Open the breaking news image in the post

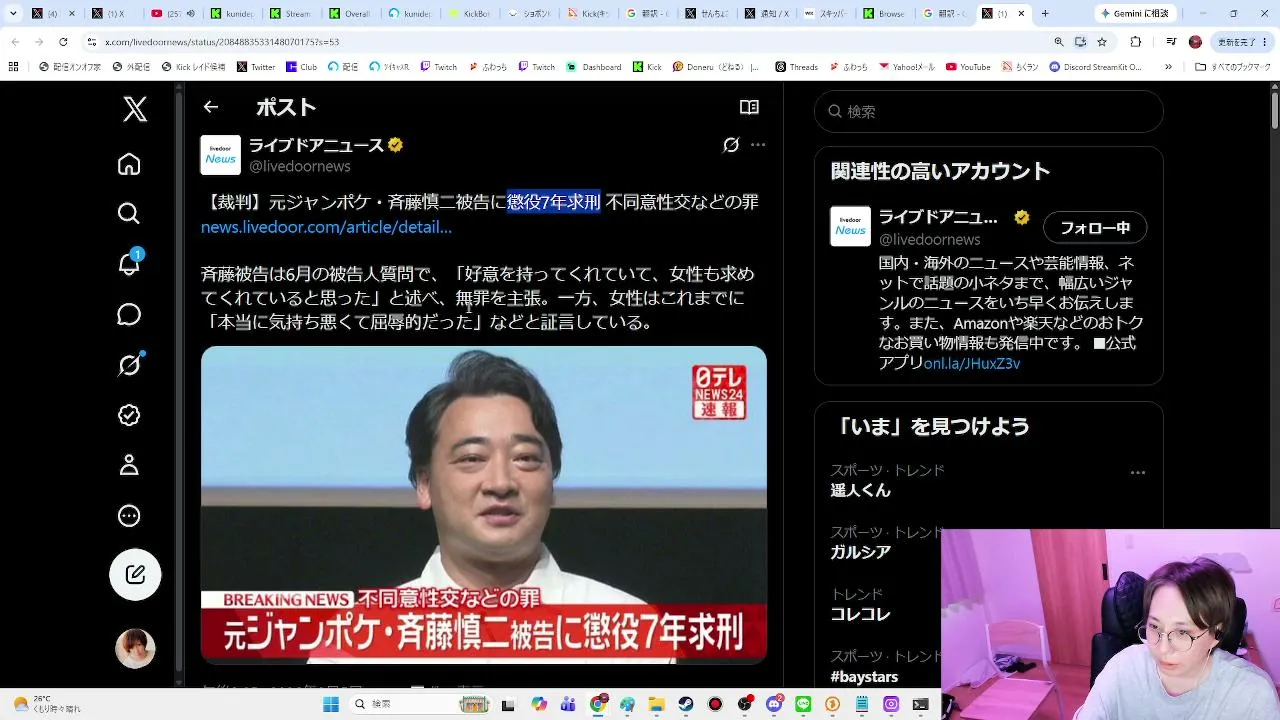(x=484, y=505)
